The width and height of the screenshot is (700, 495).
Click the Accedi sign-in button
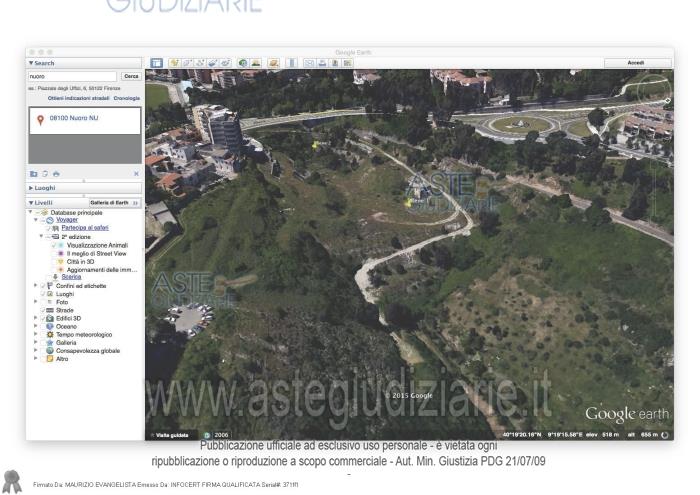coord(636,63)
